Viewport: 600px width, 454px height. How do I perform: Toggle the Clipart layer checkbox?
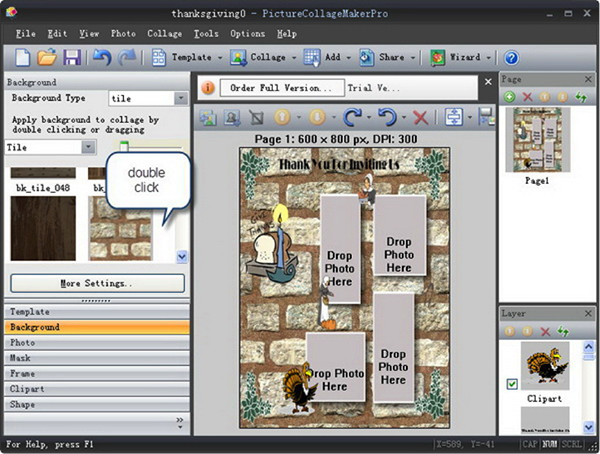tap(512, 383)
